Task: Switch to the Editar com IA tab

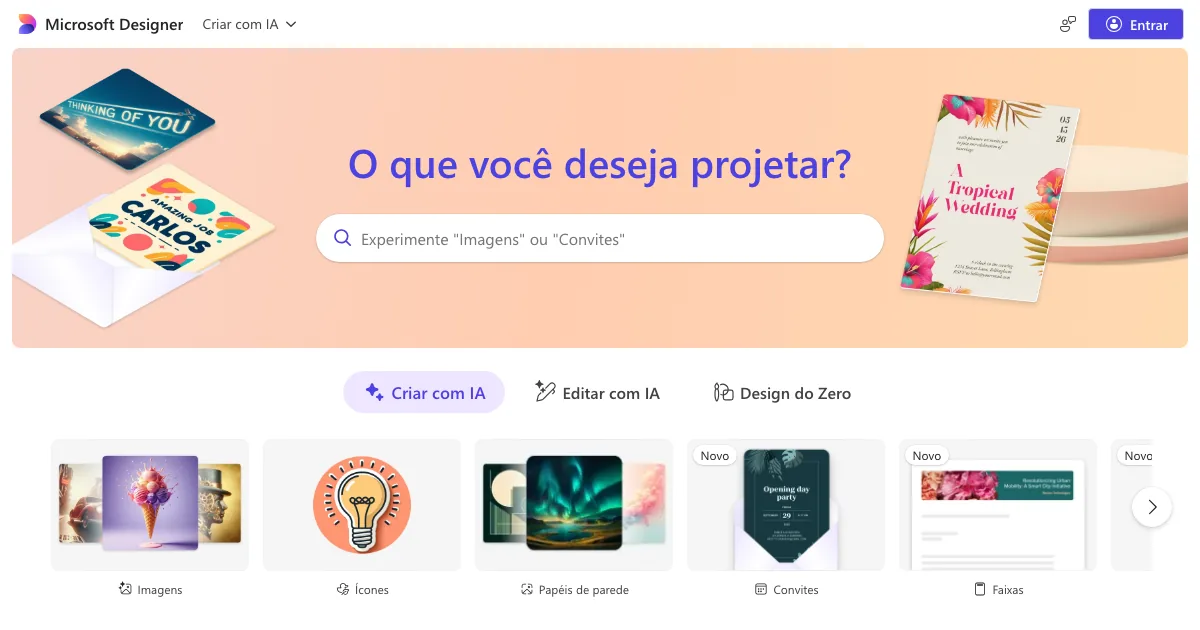Action: 597,393
